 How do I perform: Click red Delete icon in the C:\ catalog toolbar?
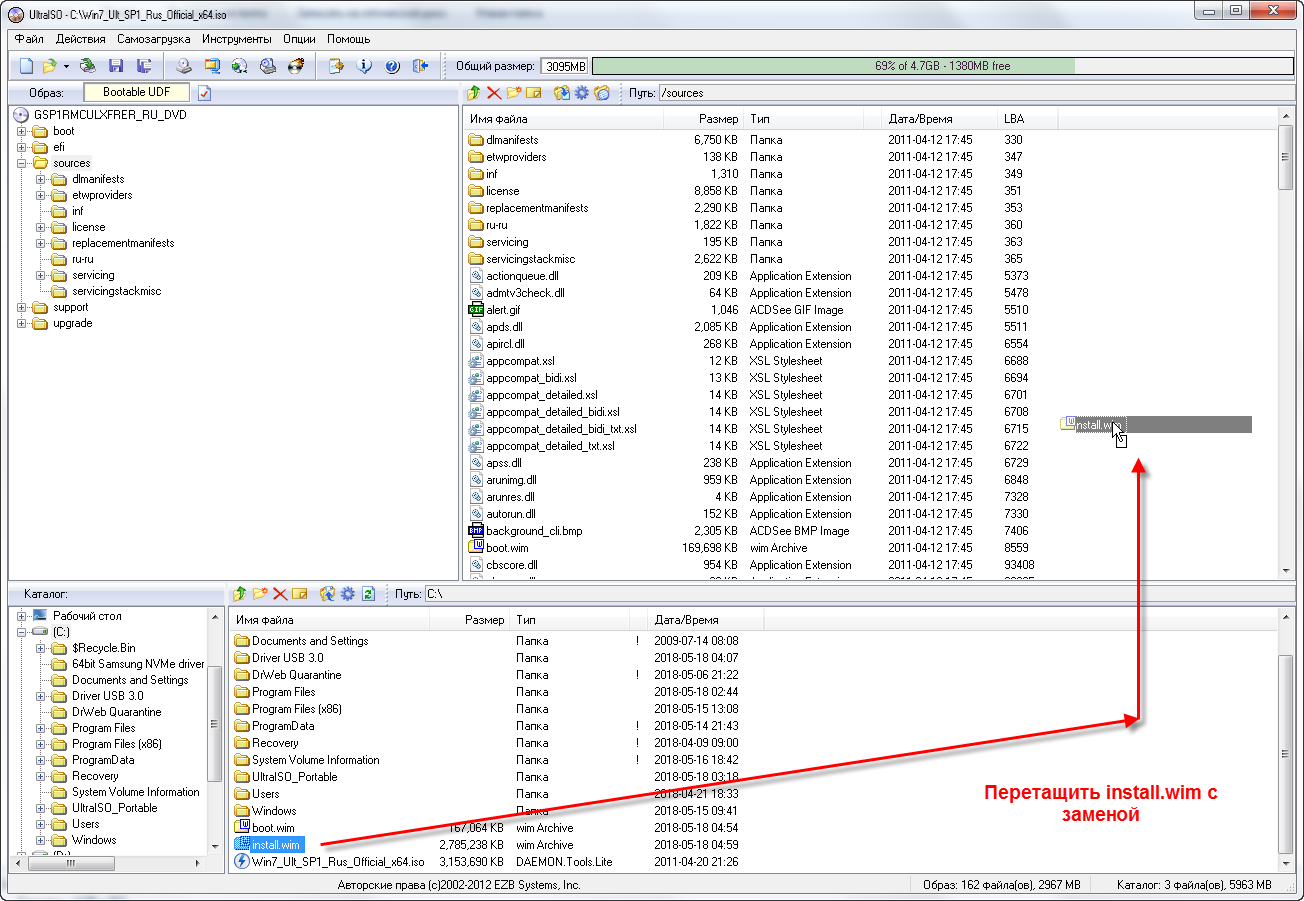coord(280,594)
